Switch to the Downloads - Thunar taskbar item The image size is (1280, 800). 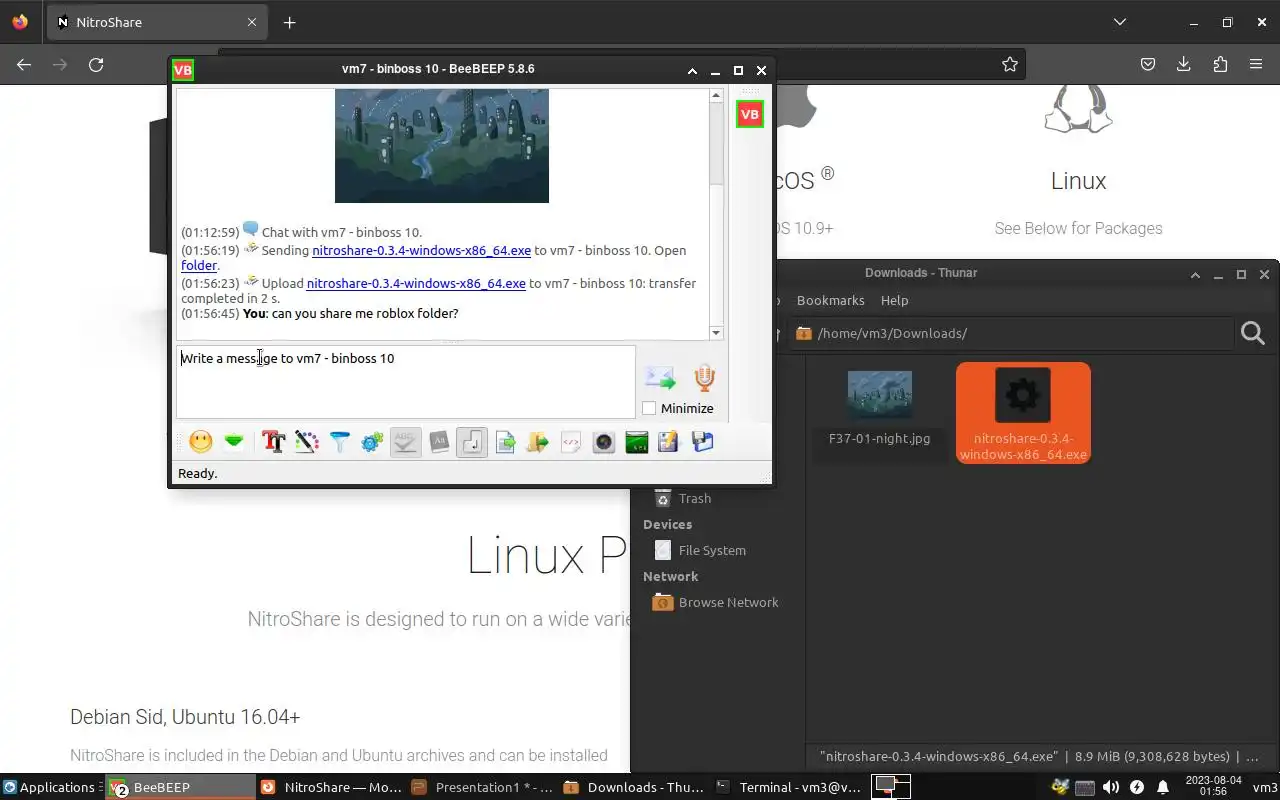click(633, 787)
